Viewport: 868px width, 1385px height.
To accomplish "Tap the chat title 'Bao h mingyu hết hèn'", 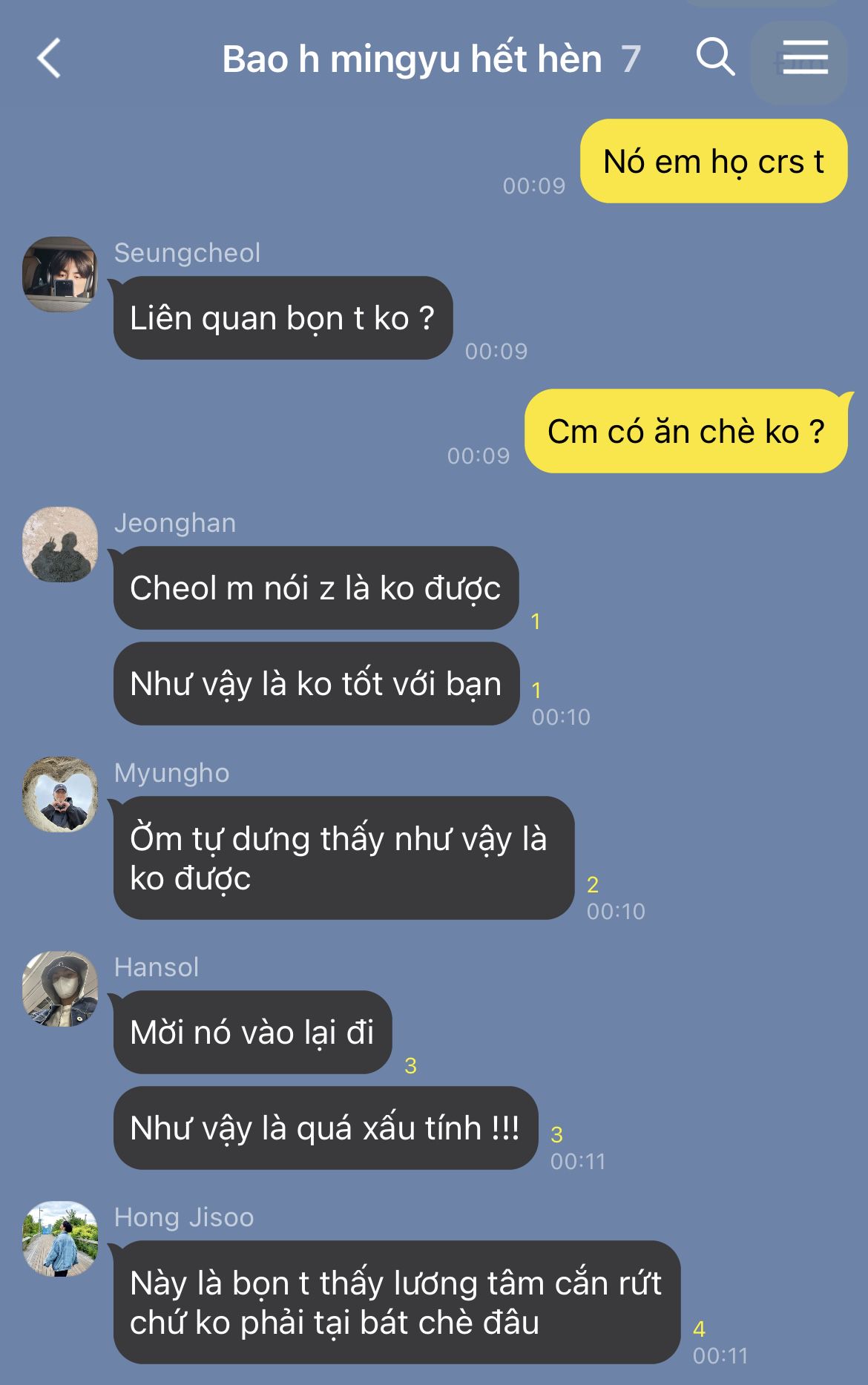I will pos(412,59).
